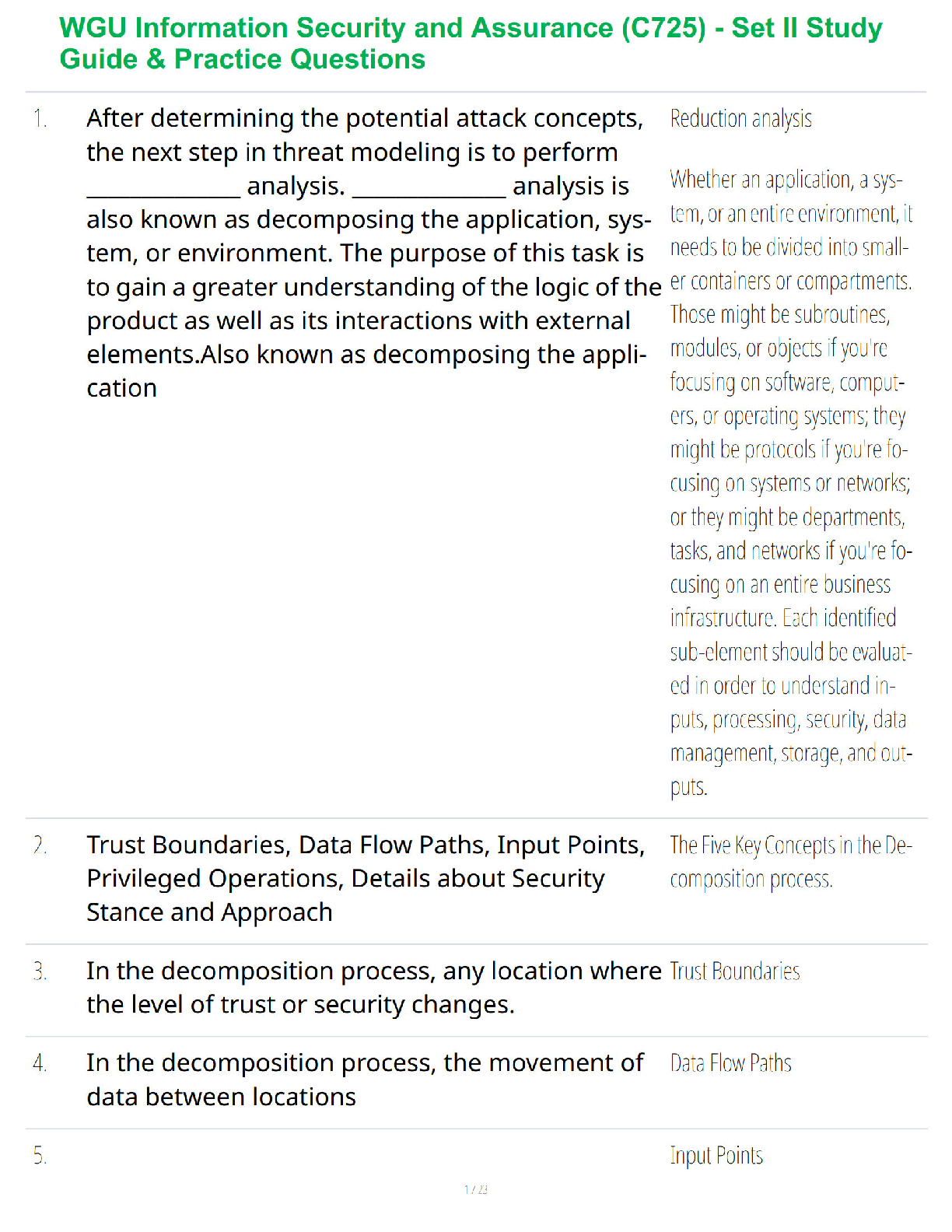Select the 'Reduction analysis' answer text

(x=740, y=119)
